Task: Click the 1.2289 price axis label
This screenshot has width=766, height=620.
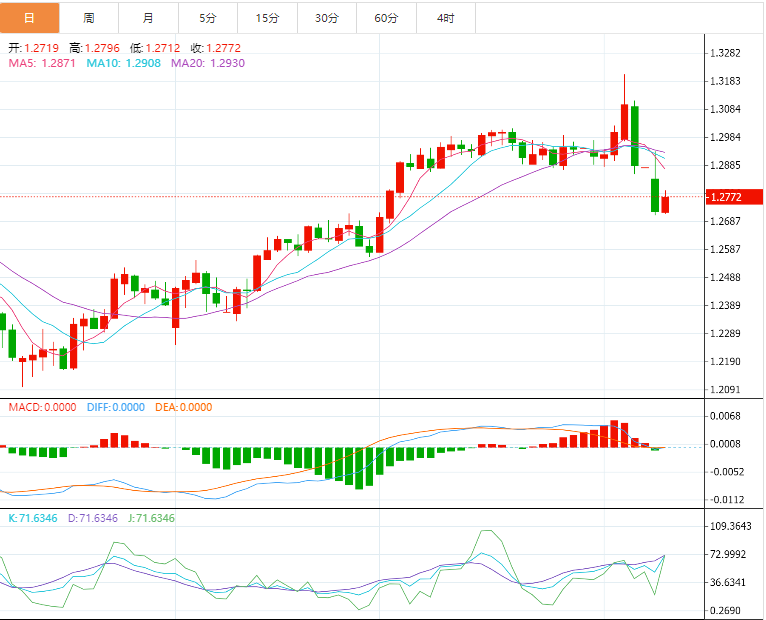Action: coord(725,334)
